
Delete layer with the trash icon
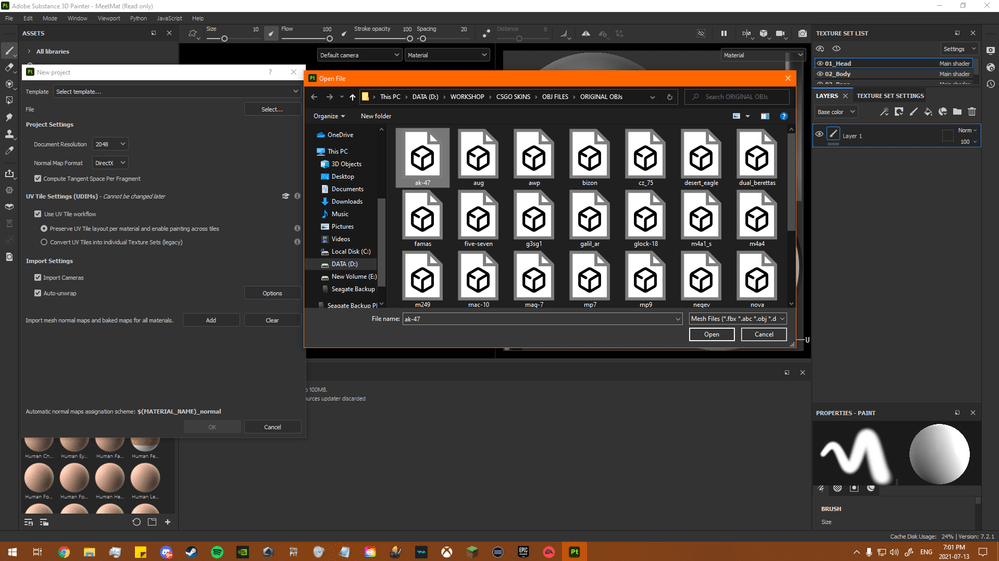point(972,112)
